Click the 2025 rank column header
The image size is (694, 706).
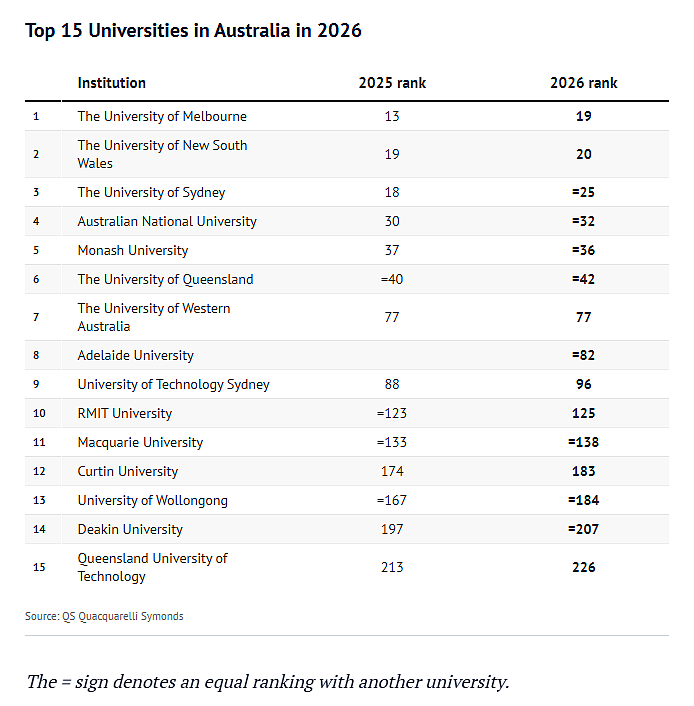[392, 83]
